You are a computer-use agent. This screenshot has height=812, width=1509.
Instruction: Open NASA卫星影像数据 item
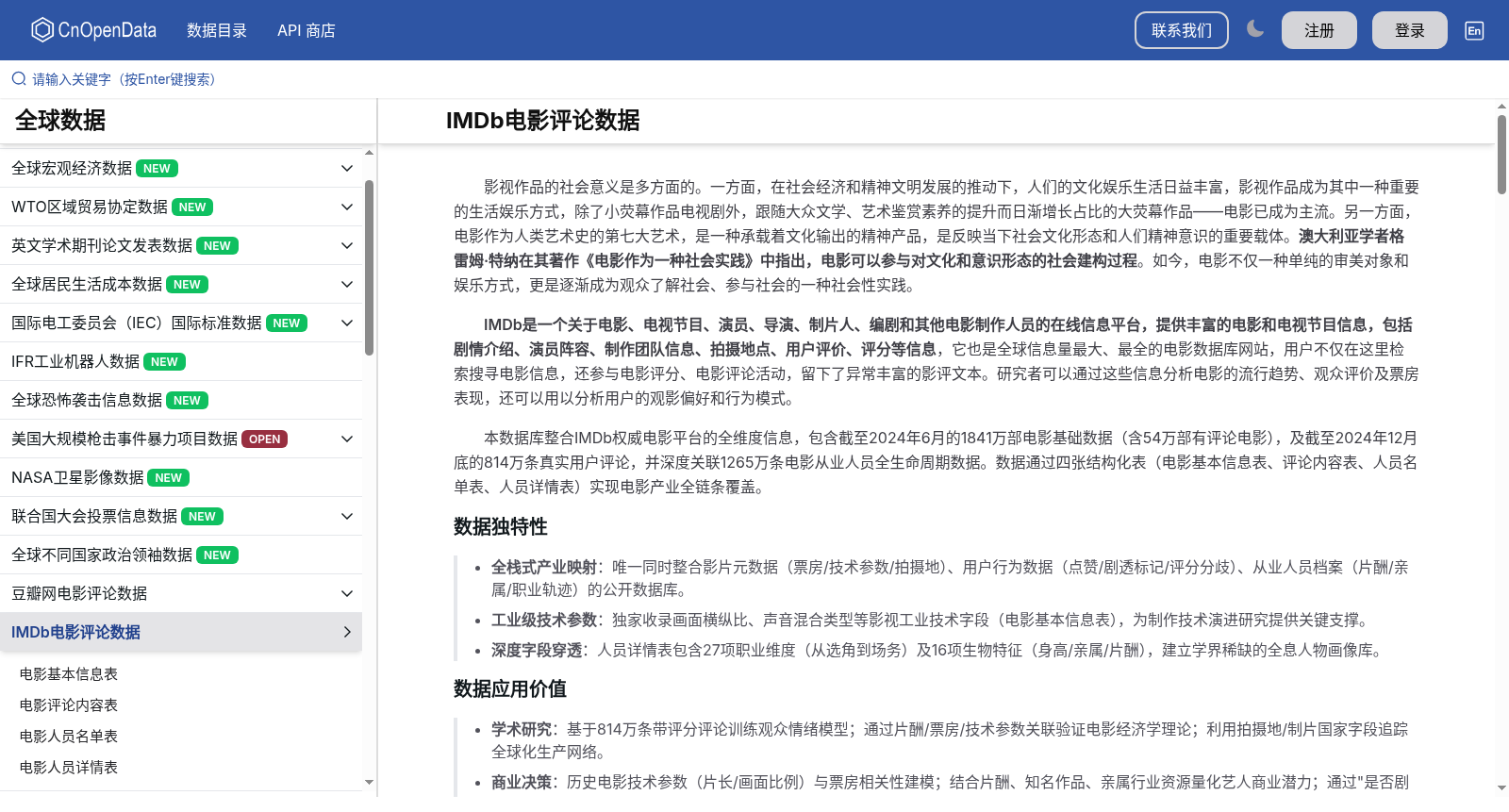[x=181, y=477]
